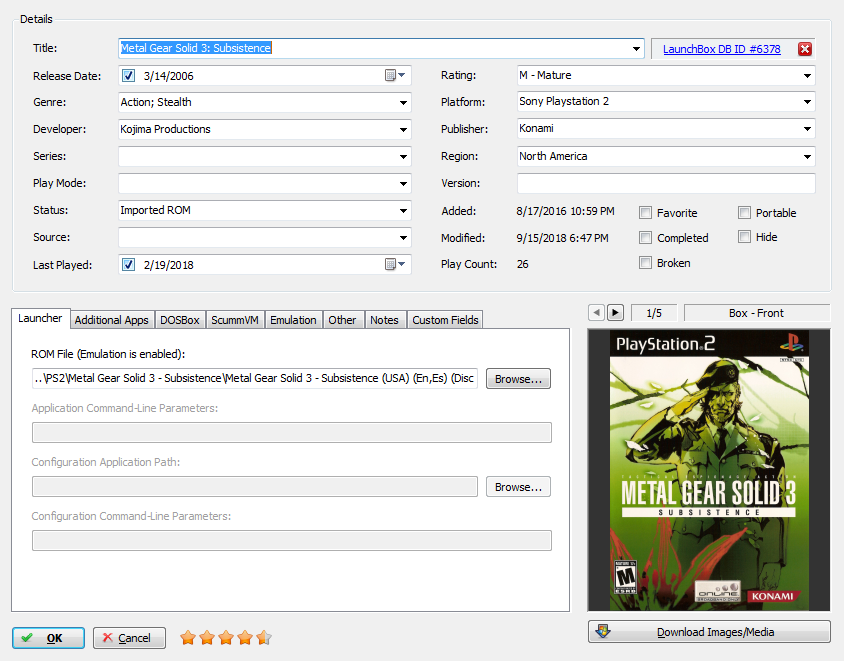
Task: Switch to Additional Apps tab
Action: click(x=111, y=320)
